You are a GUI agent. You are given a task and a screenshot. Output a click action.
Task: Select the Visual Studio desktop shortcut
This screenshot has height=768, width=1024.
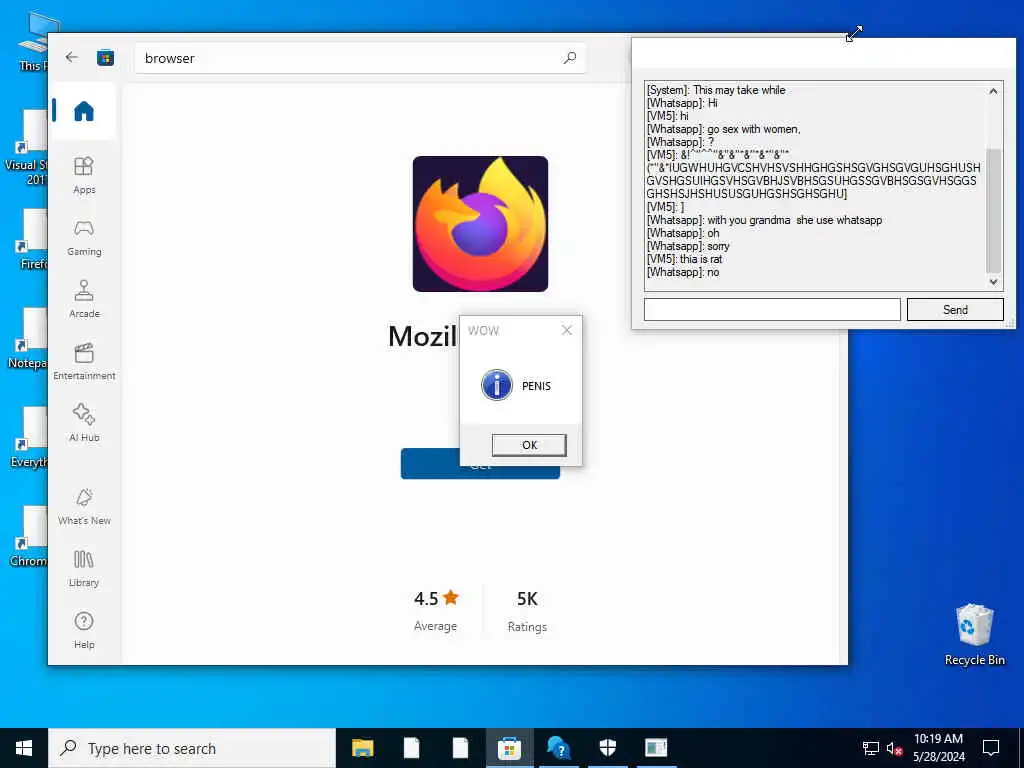(27, 148)
